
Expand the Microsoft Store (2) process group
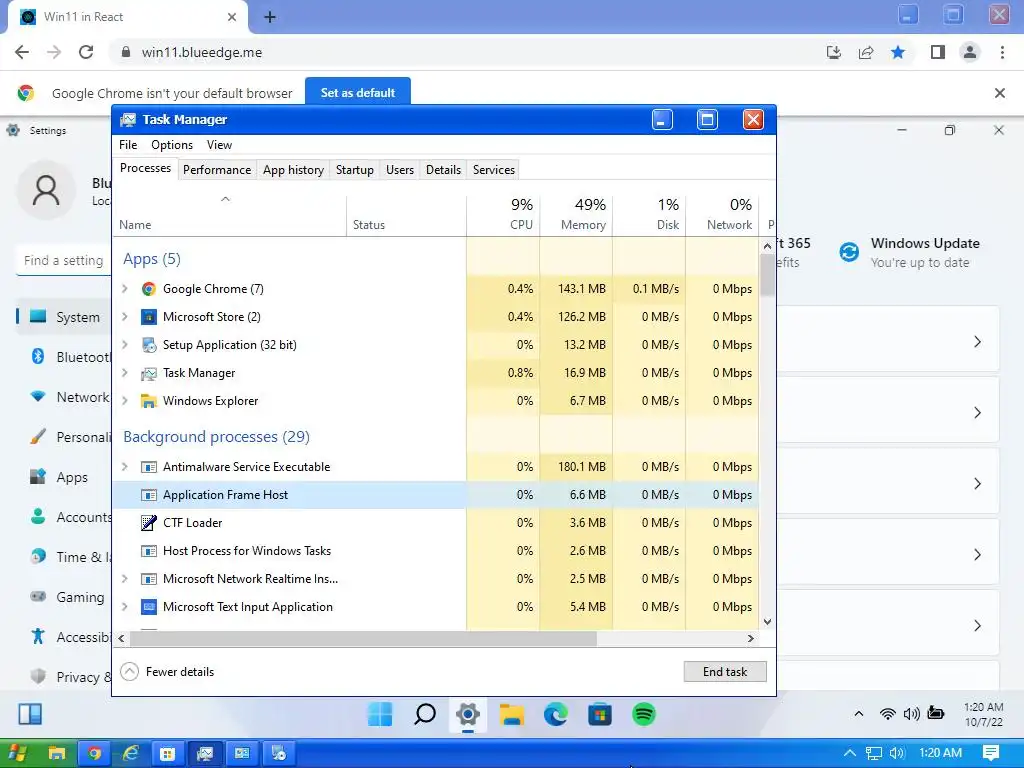click(125, 317)
